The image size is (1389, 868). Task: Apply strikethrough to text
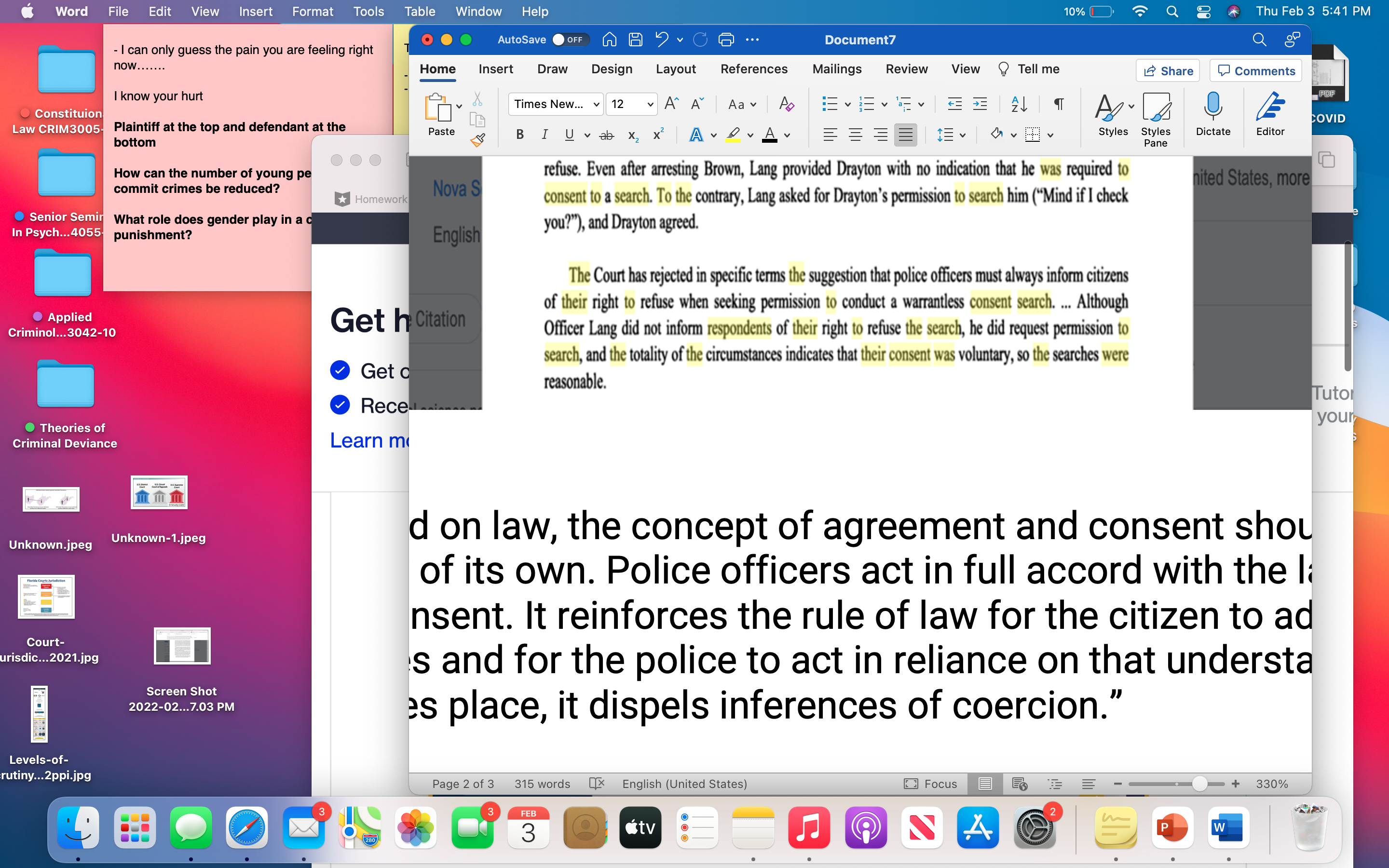tap(607, 135)
